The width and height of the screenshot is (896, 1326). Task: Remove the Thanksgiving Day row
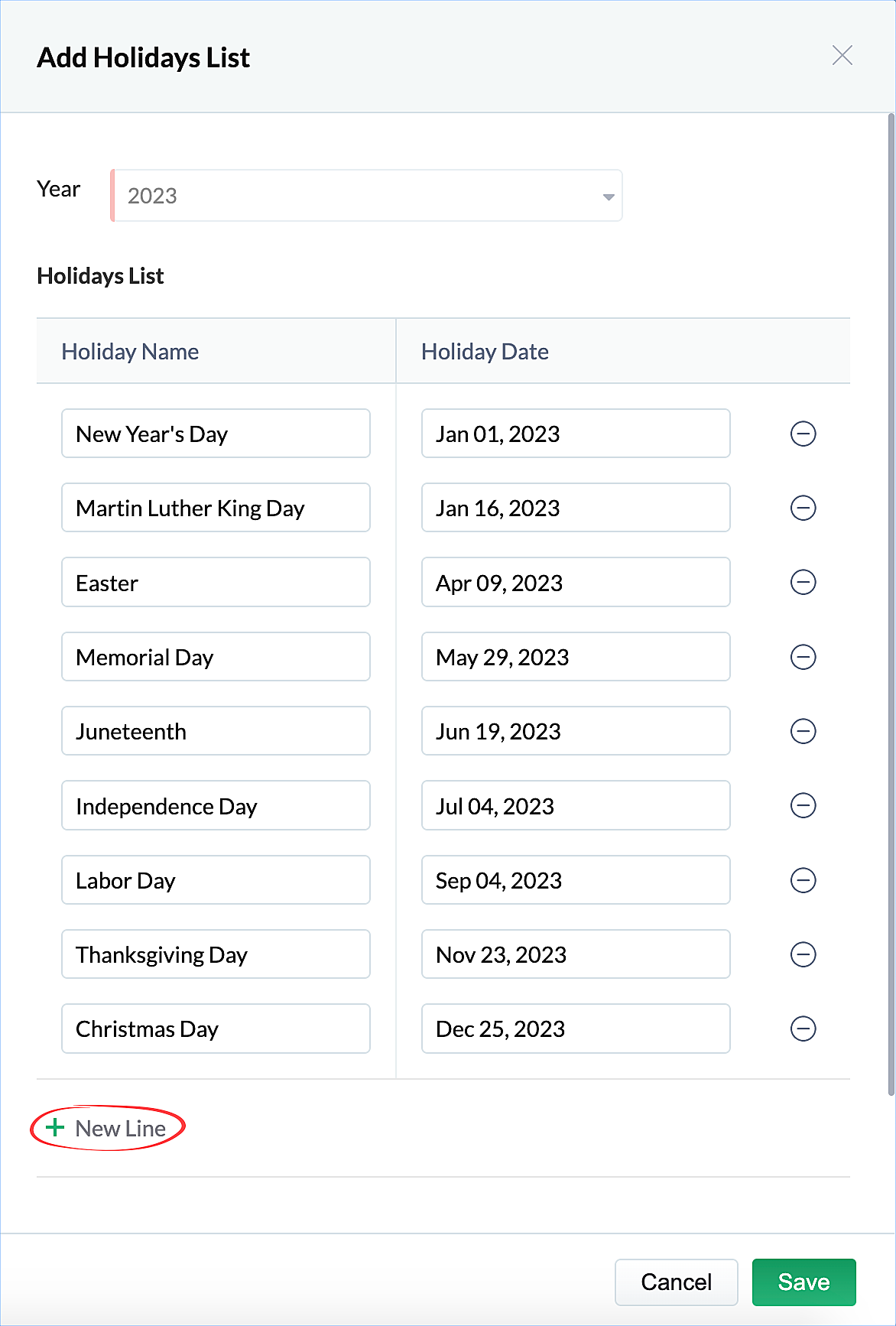pyautogui.click(x=803, y=954)
